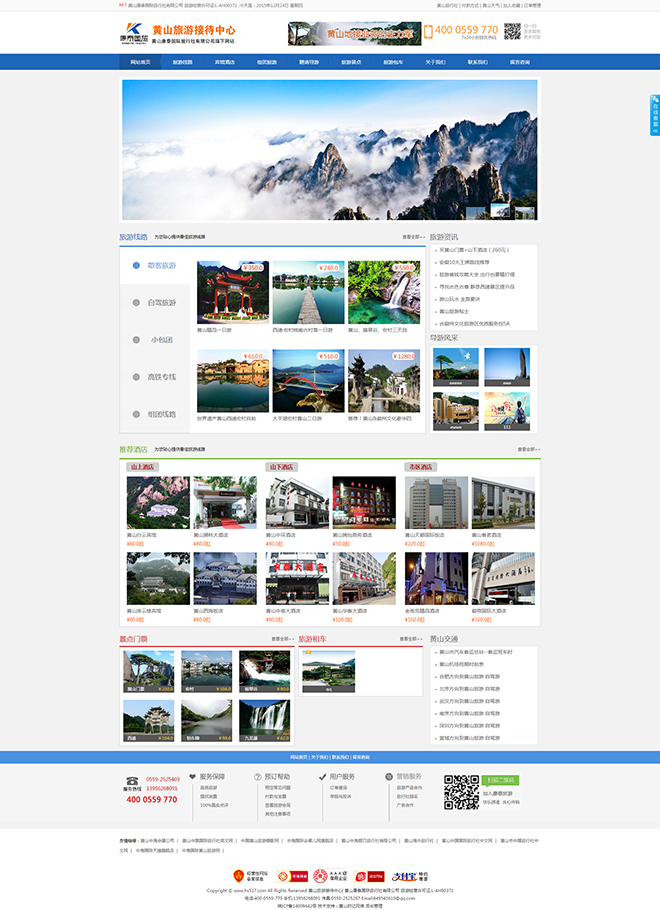Select the 高铁专线 route category
This screenshot has width=660, height=910.
(161, 377)
